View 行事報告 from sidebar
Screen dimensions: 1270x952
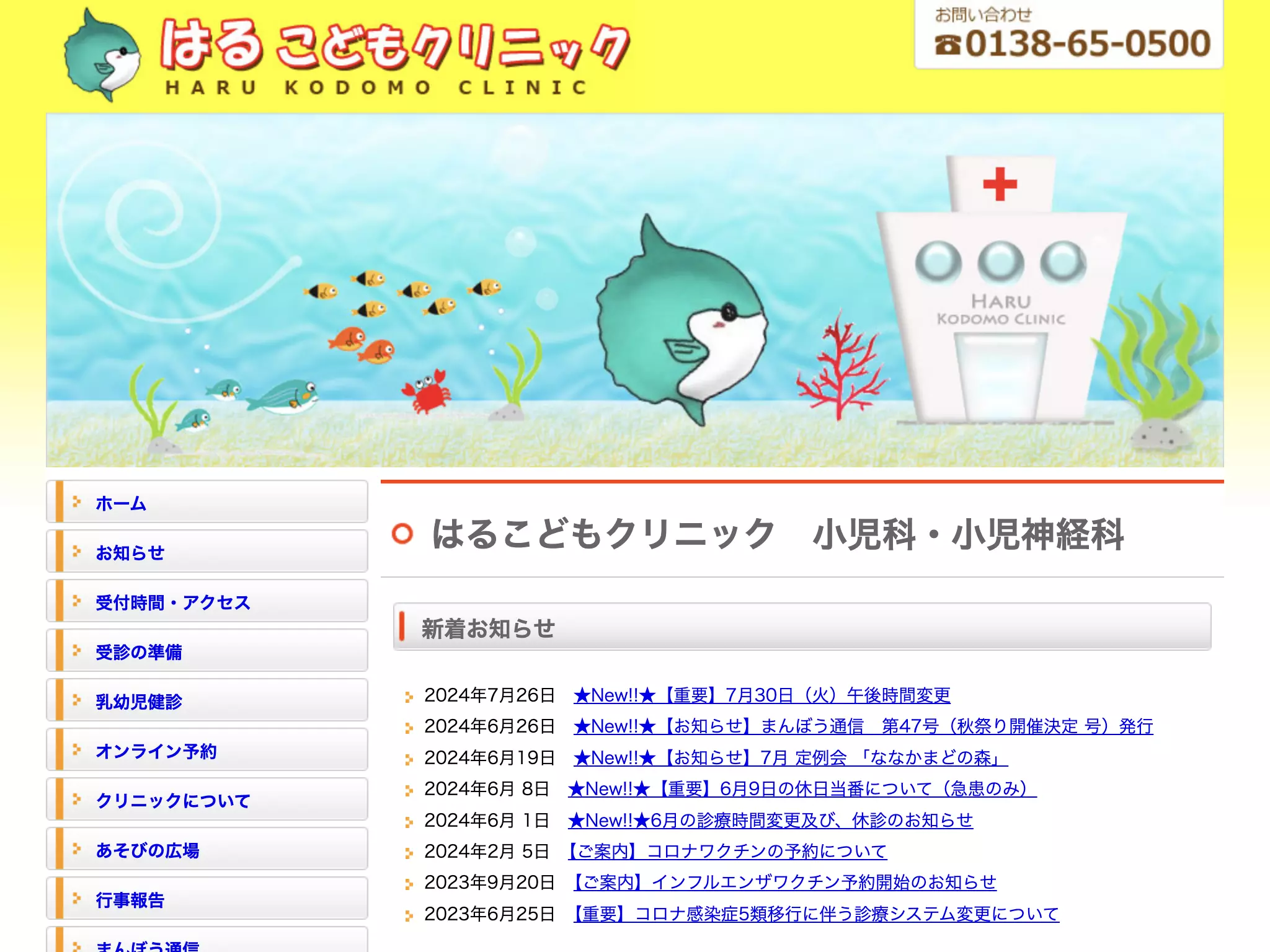[x=207, y=899]
